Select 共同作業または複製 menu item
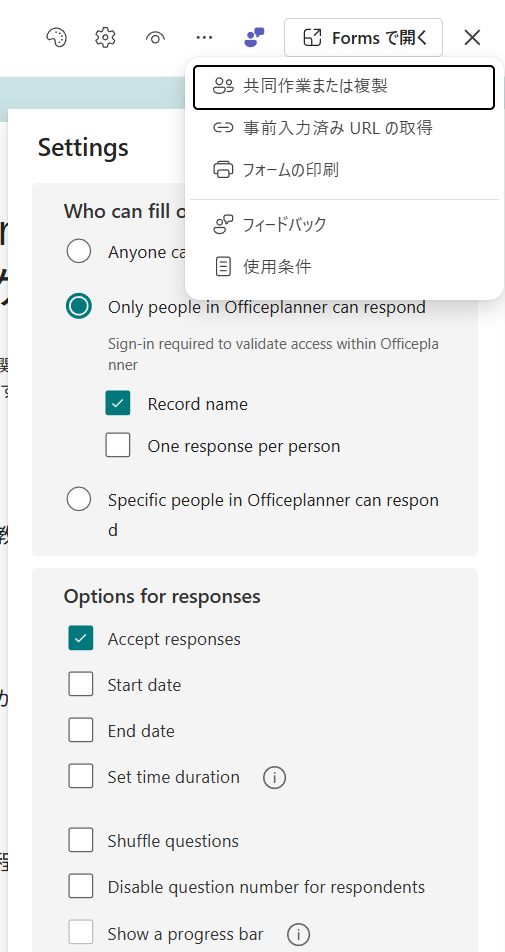 tap(344, 87)
